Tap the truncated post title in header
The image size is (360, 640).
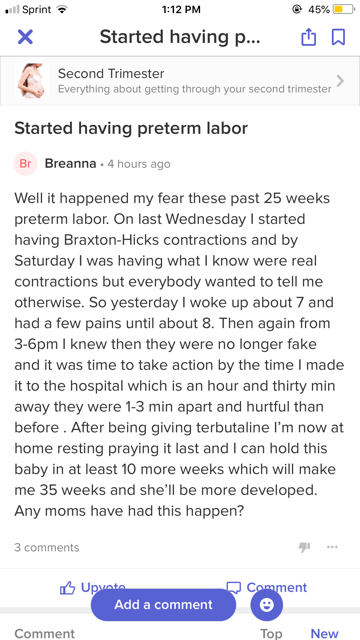(x=180, y=37)
